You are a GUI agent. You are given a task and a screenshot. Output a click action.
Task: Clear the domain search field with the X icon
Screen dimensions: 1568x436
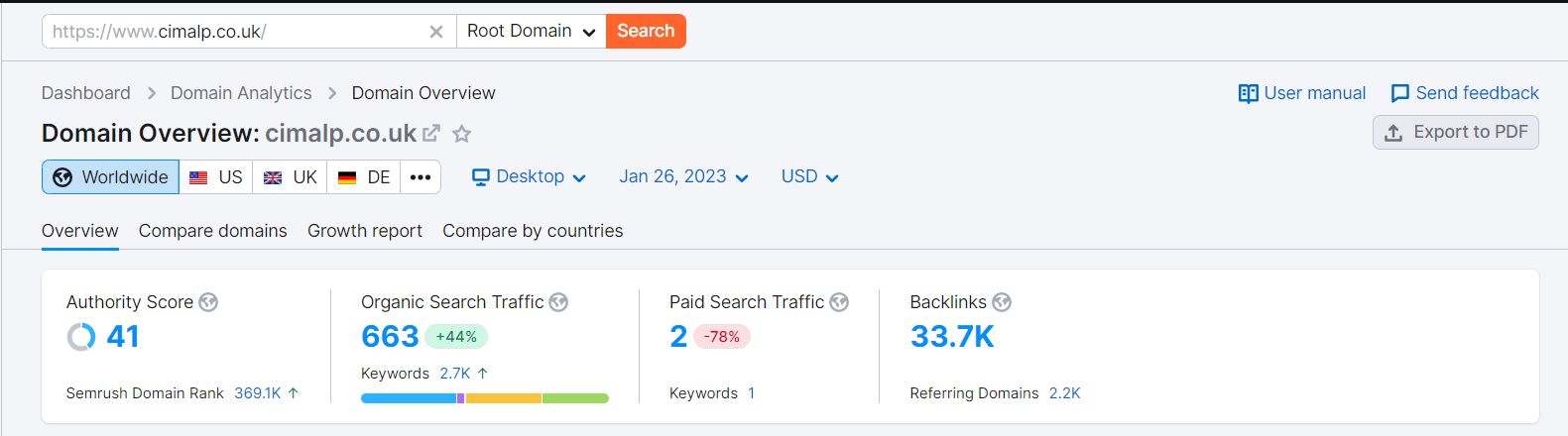pyautogui.click(x=435, y=32)
